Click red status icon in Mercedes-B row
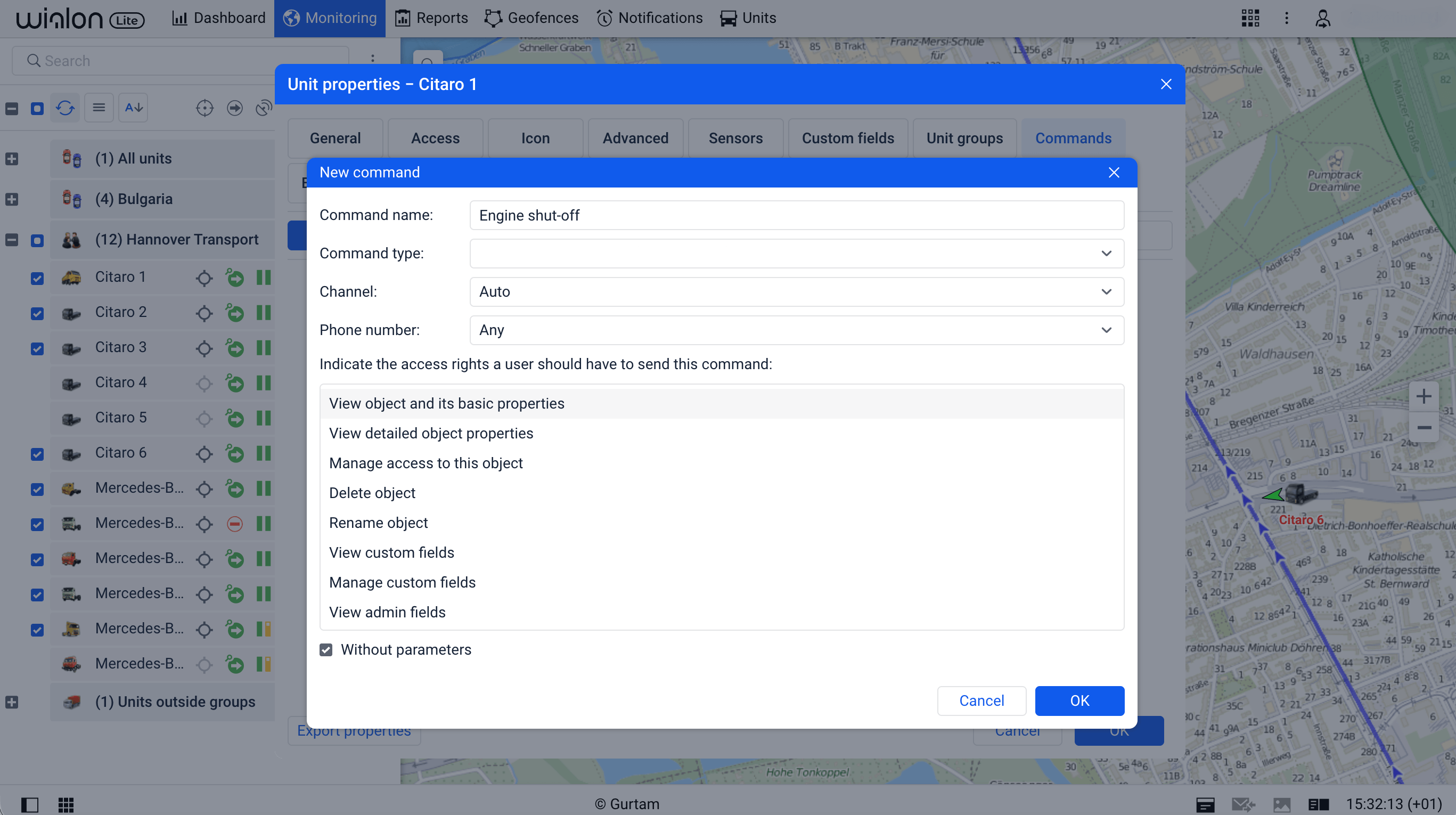 pos(234,524)
